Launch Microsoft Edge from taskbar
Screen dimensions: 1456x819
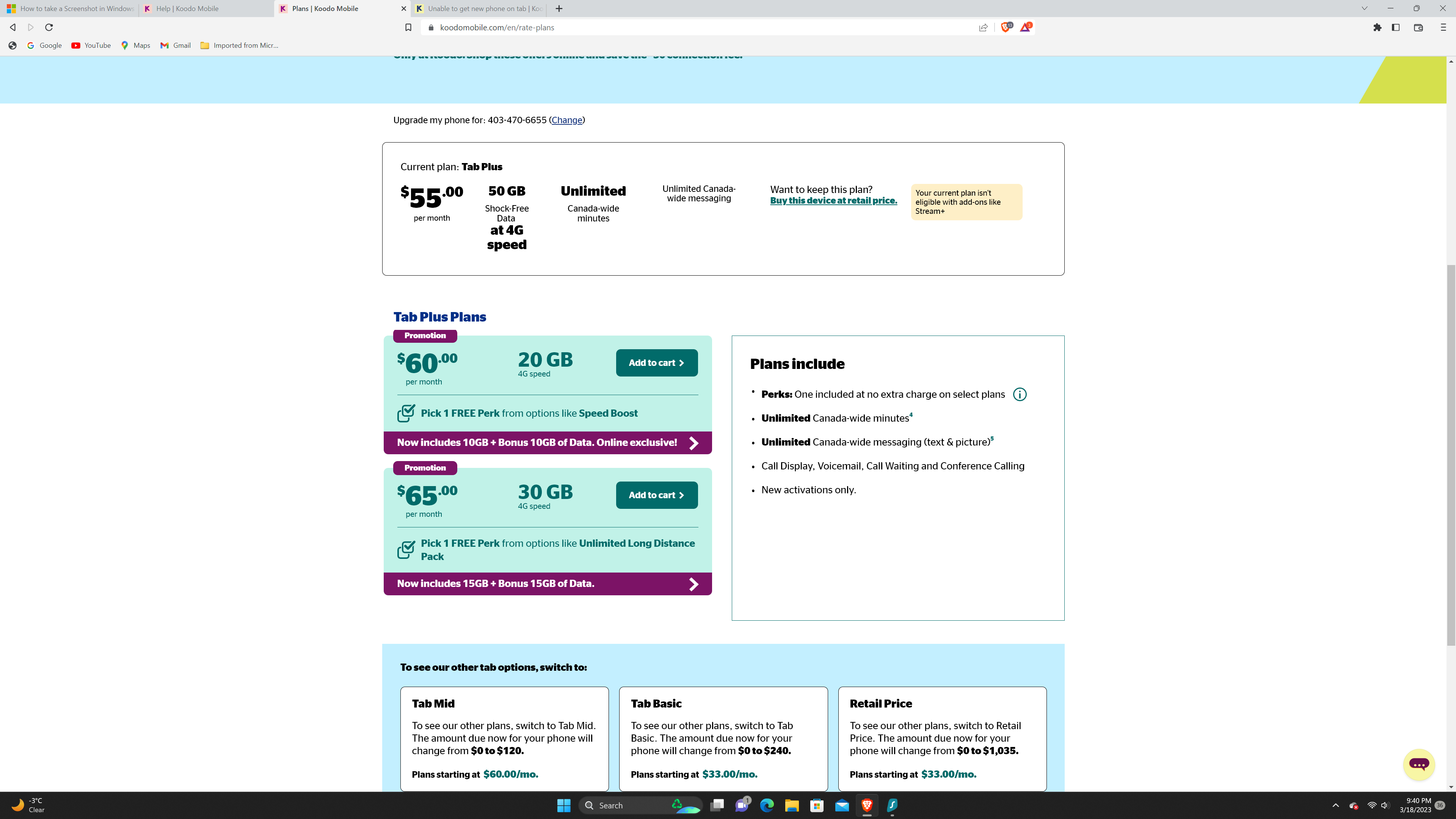767,805
